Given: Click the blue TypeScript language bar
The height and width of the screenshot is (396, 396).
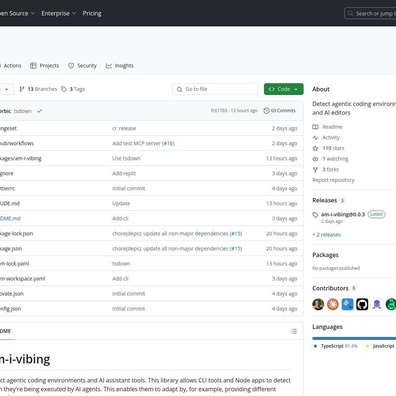Looking at the screenshot, I should click(354, 338).
